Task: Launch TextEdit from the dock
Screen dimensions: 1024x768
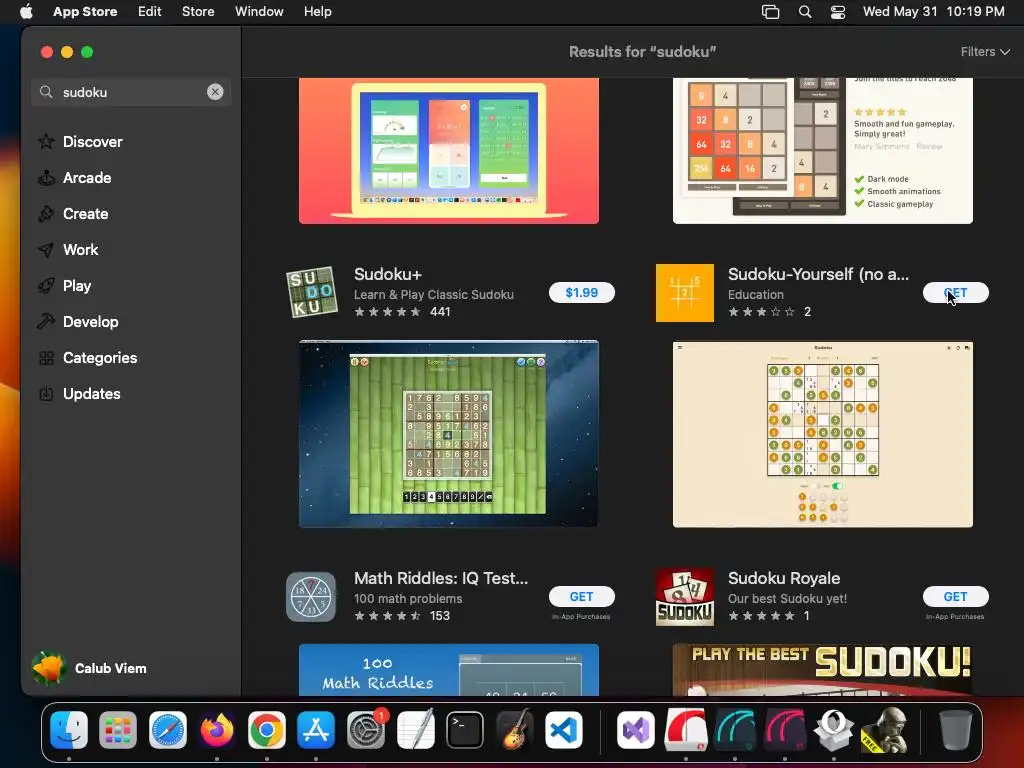Action: click(415, 729)
